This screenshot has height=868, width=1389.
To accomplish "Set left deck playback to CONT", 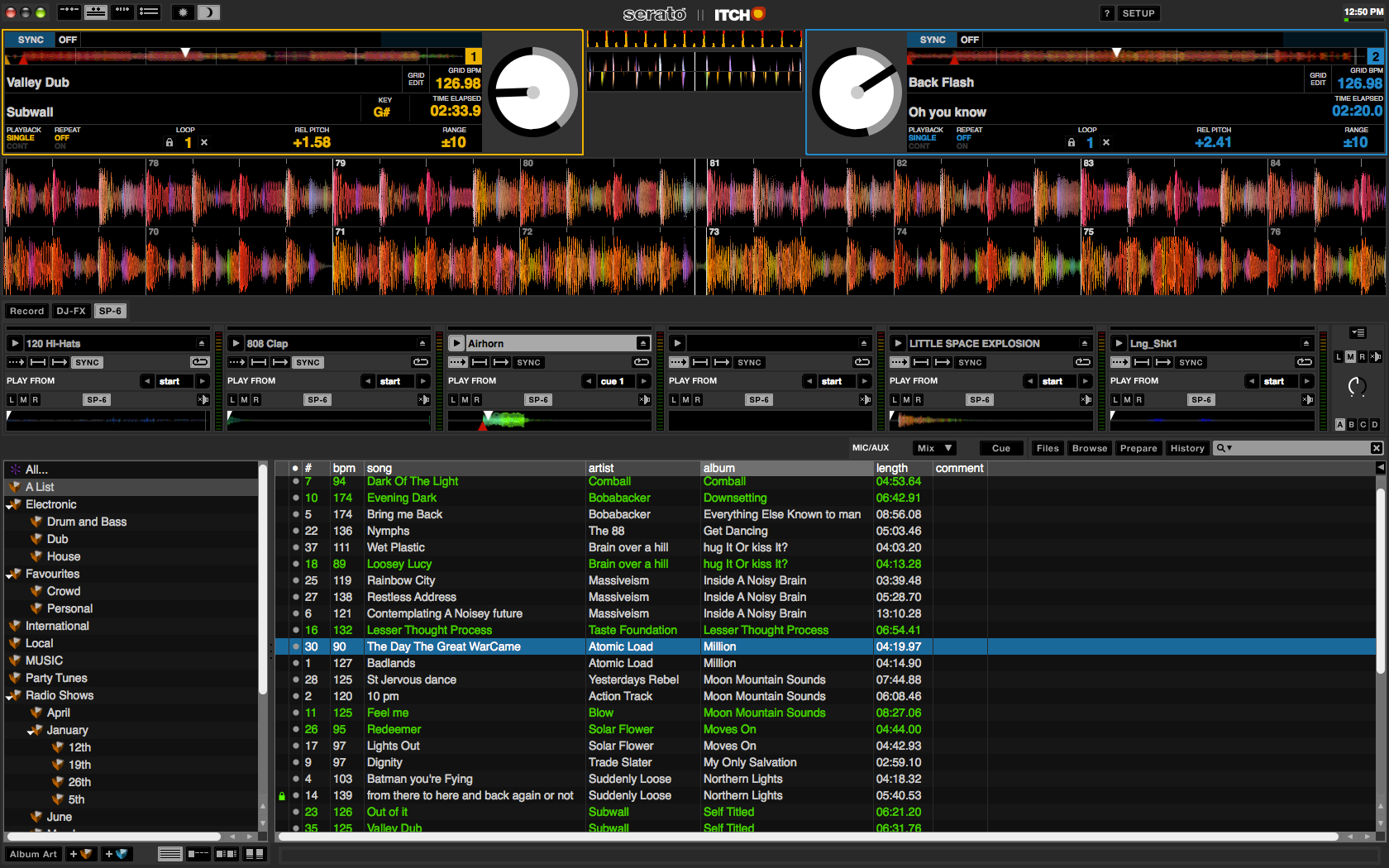I will (x=17, y=146).
